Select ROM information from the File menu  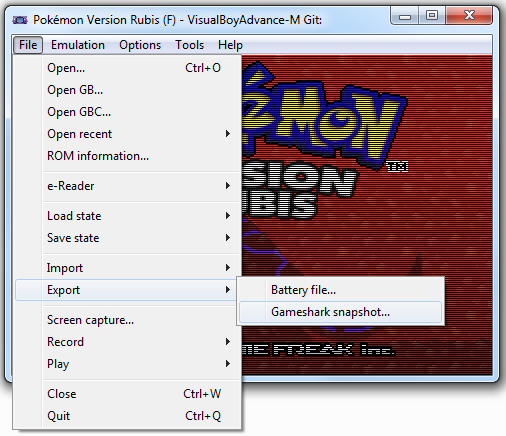tap(128, 156)
